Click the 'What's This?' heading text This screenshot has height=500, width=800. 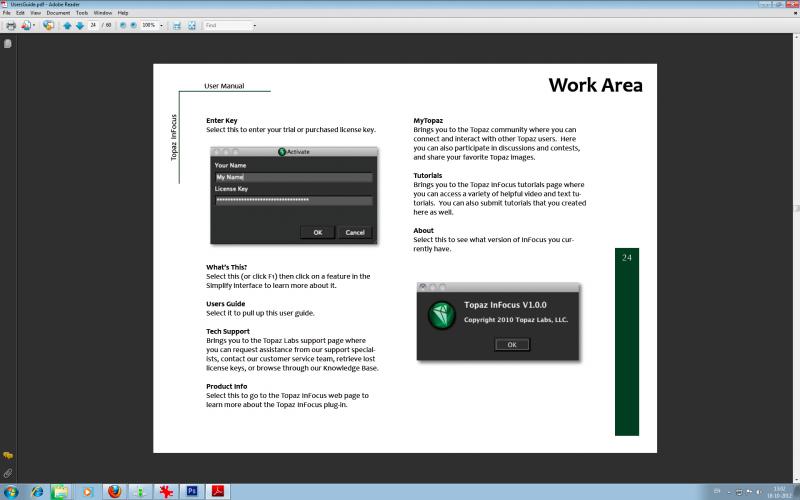click(227, 267)
